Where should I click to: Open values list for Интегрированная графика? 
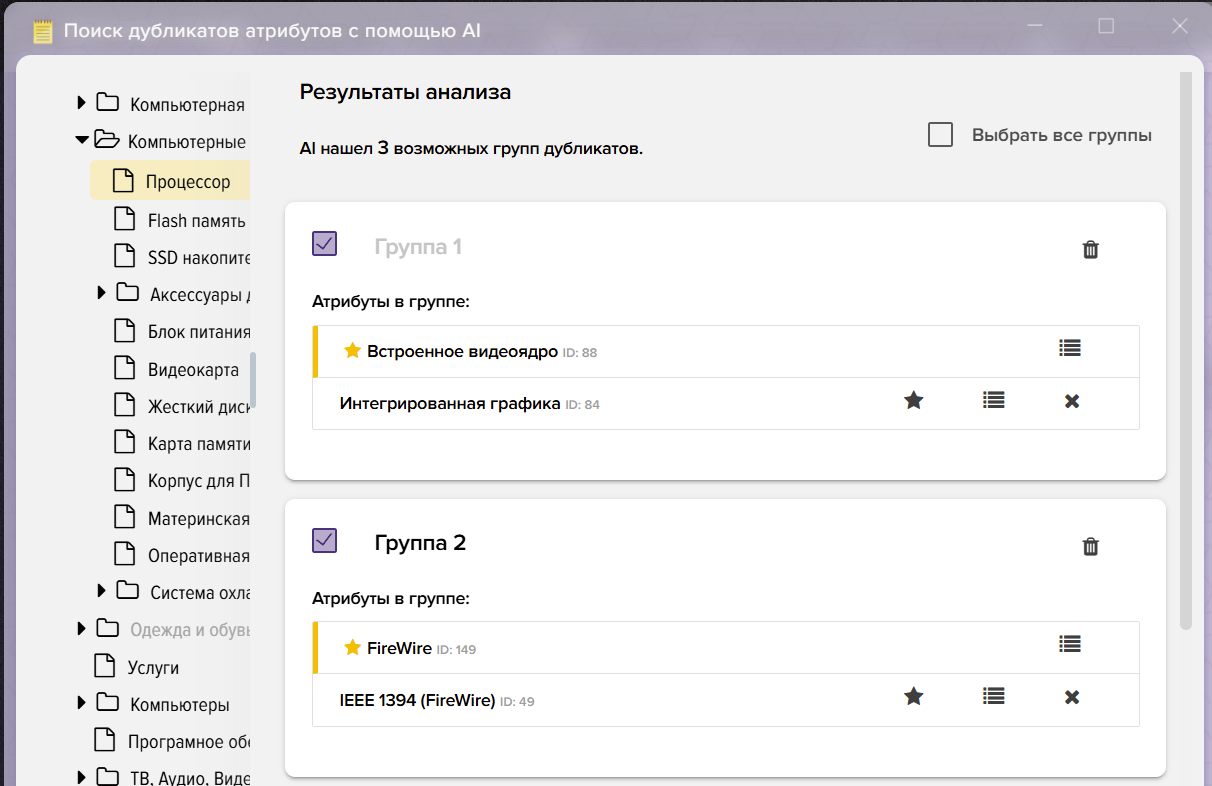tap(993, 400)
